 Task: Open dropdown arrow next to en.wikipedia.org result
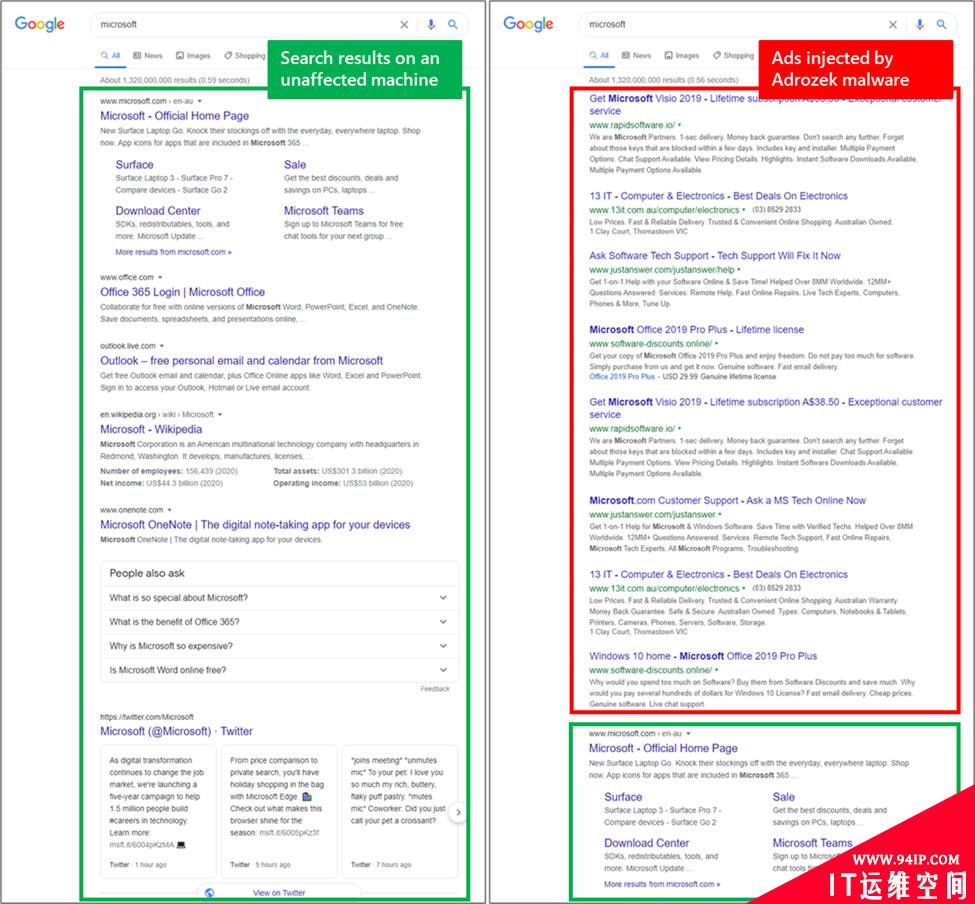[x=219, y=415]
